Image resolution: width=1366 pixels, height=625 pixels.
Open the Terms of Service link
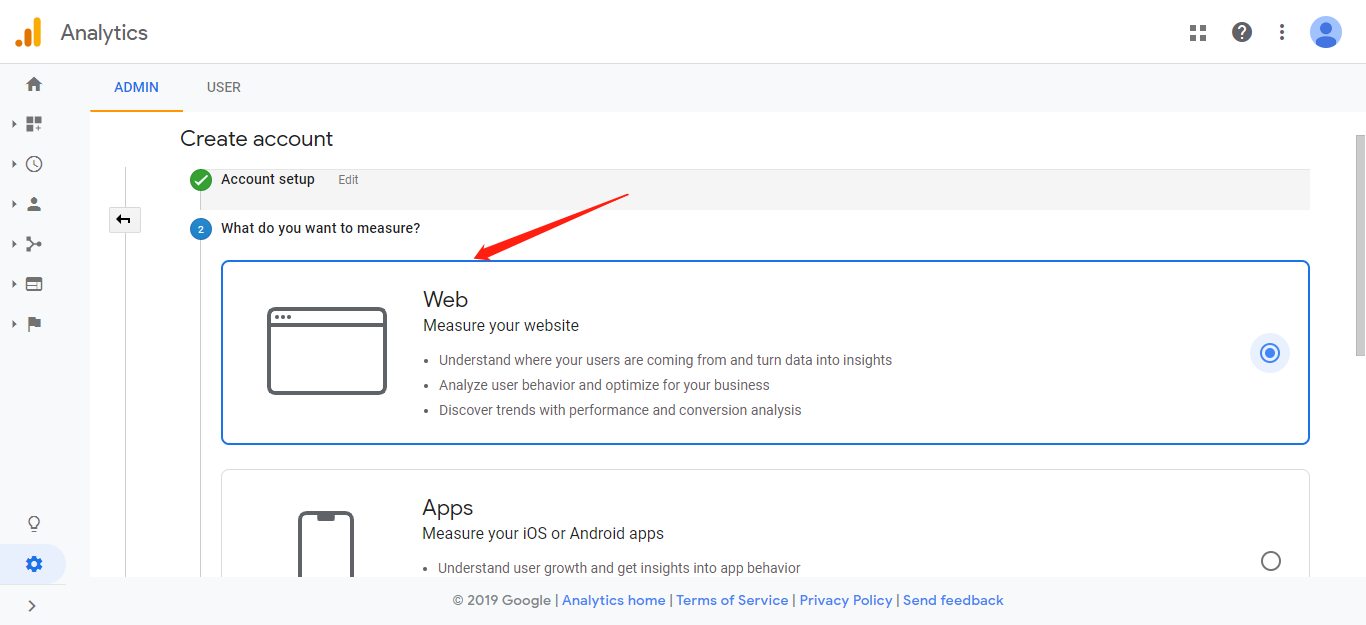(x=732, y=600)
